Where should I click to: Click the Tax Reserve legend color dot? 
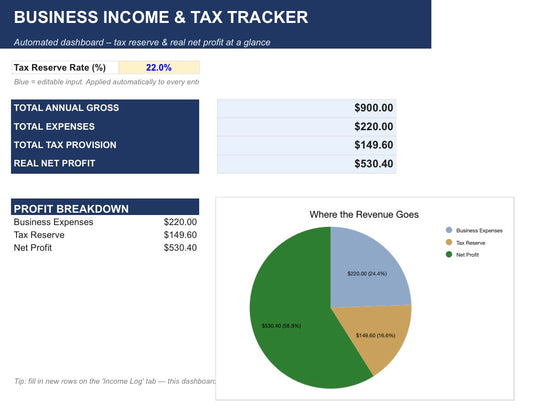click(449, 242)
